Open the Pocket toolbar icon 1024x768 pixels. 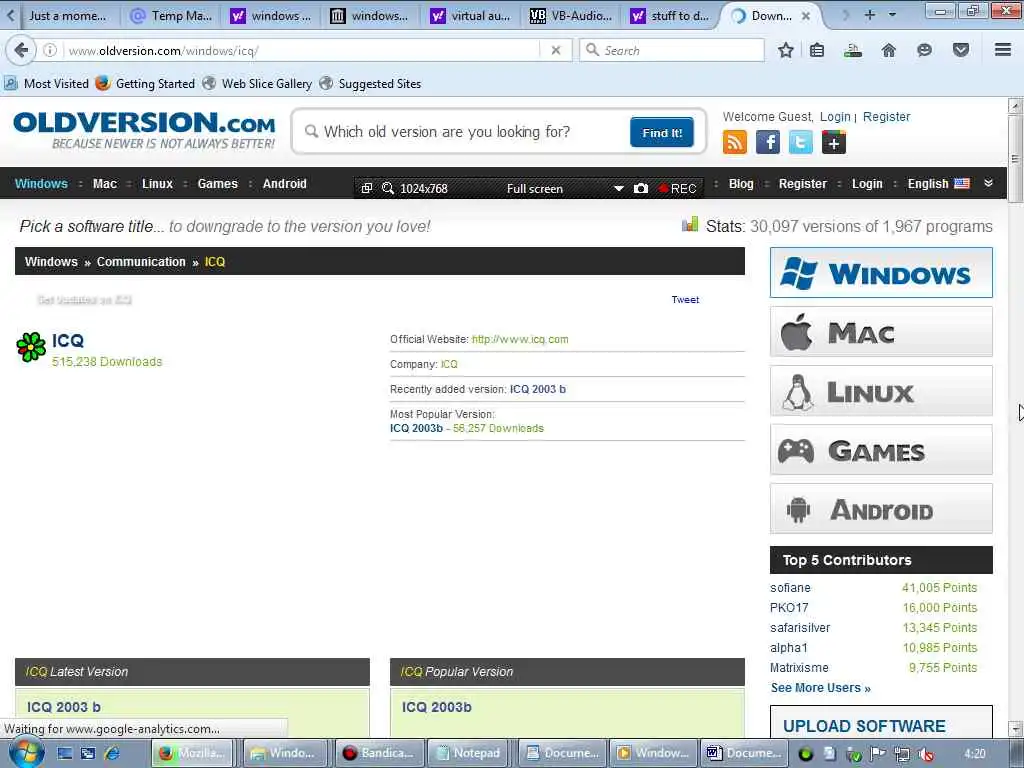961,50
